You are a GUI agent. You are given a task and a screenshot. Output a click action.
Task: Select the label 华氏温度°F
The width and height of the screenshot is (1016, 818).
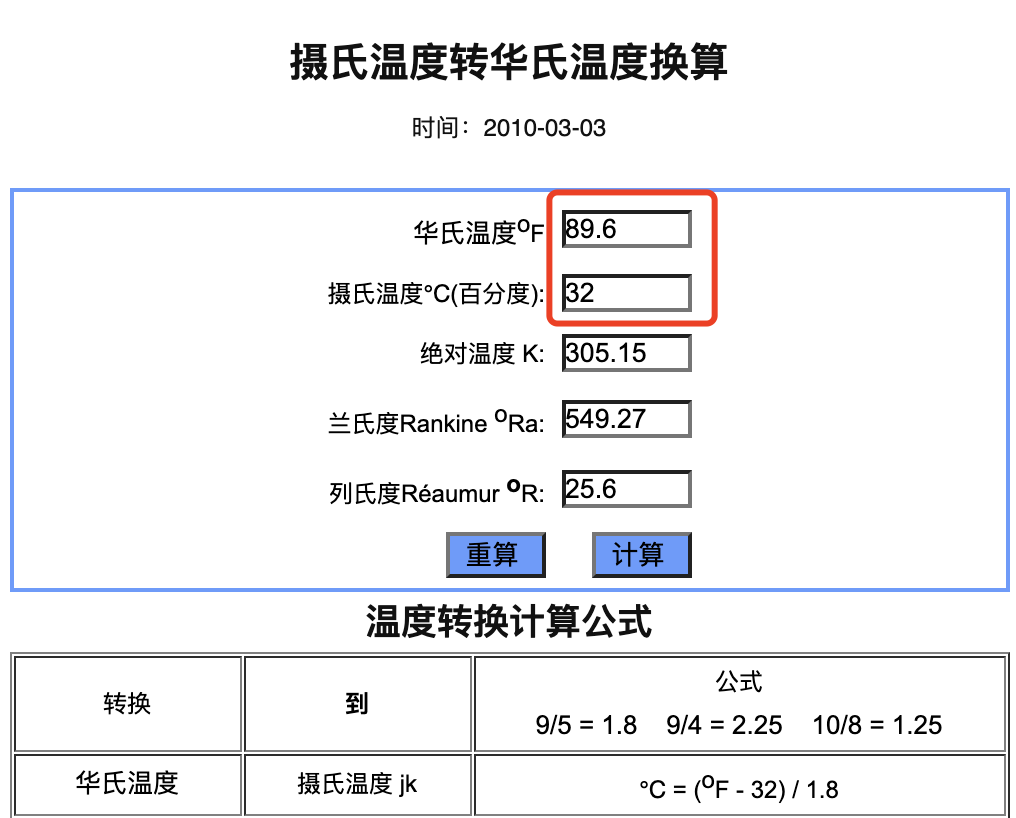[x=478, y=232]
